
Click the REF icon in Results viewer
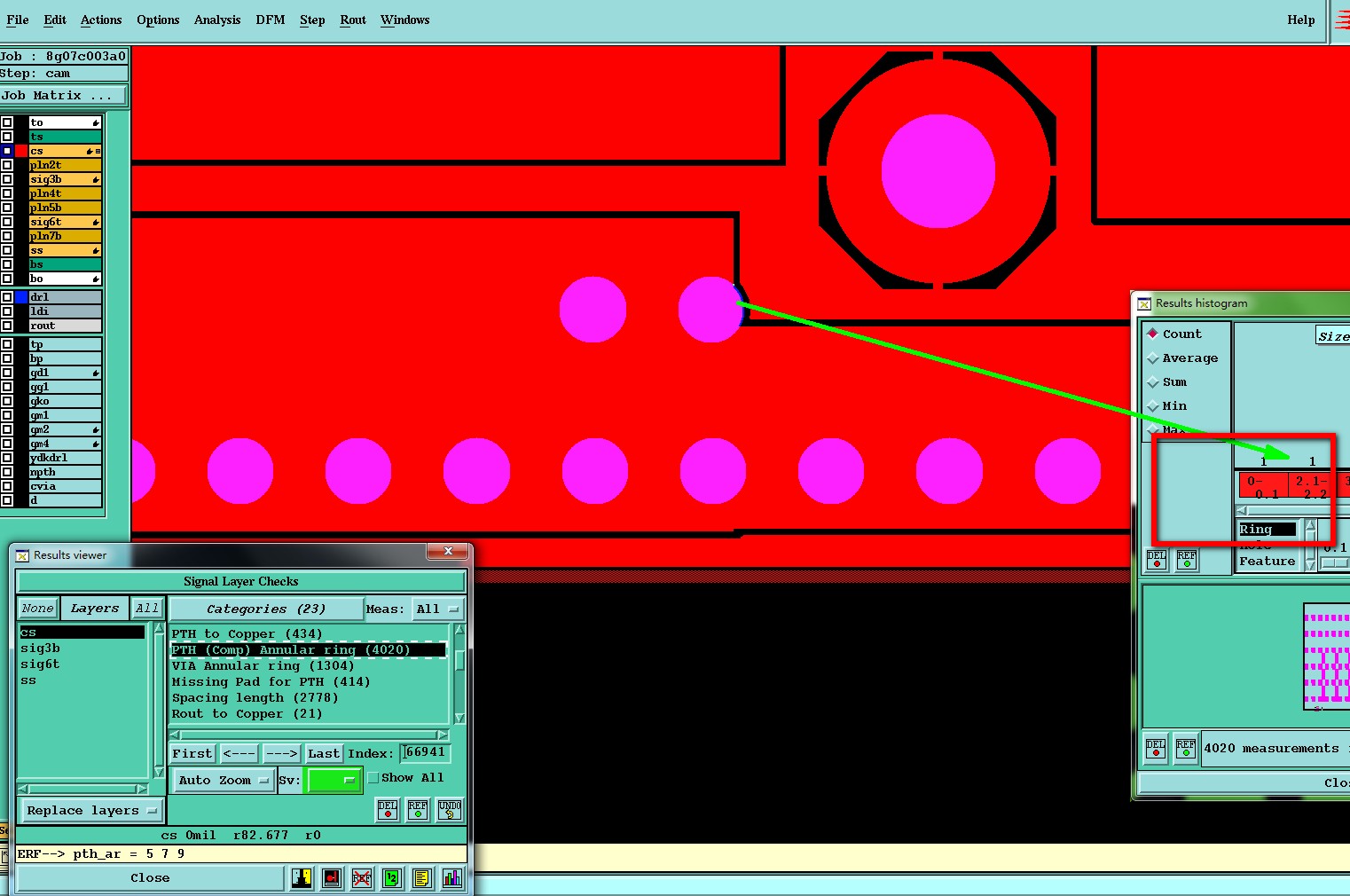[x=418, y=809]
